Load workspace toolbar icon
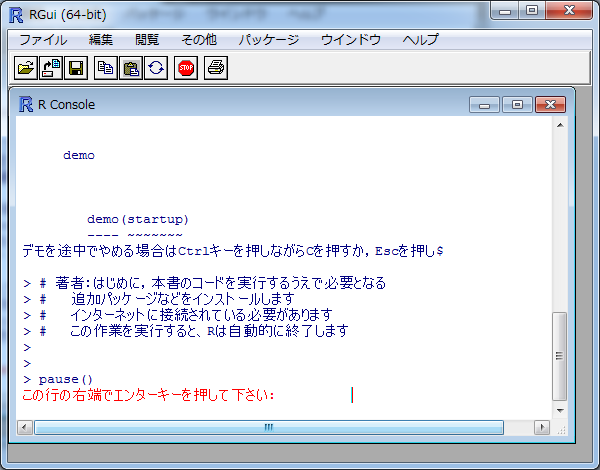600x470 pixels. (51, 68)
